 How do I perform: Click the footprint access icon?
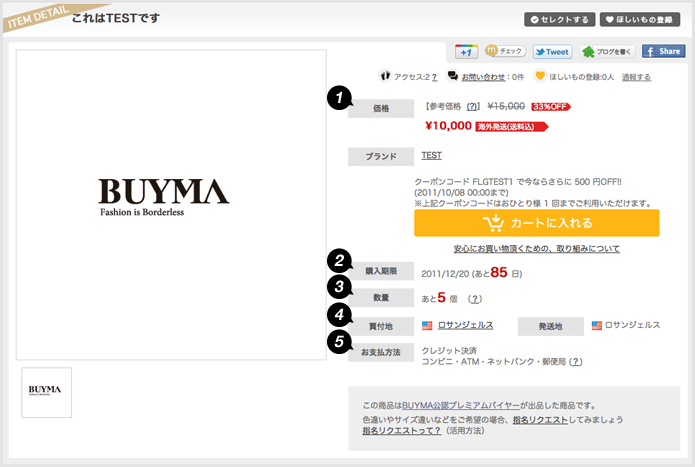point(385,76)
